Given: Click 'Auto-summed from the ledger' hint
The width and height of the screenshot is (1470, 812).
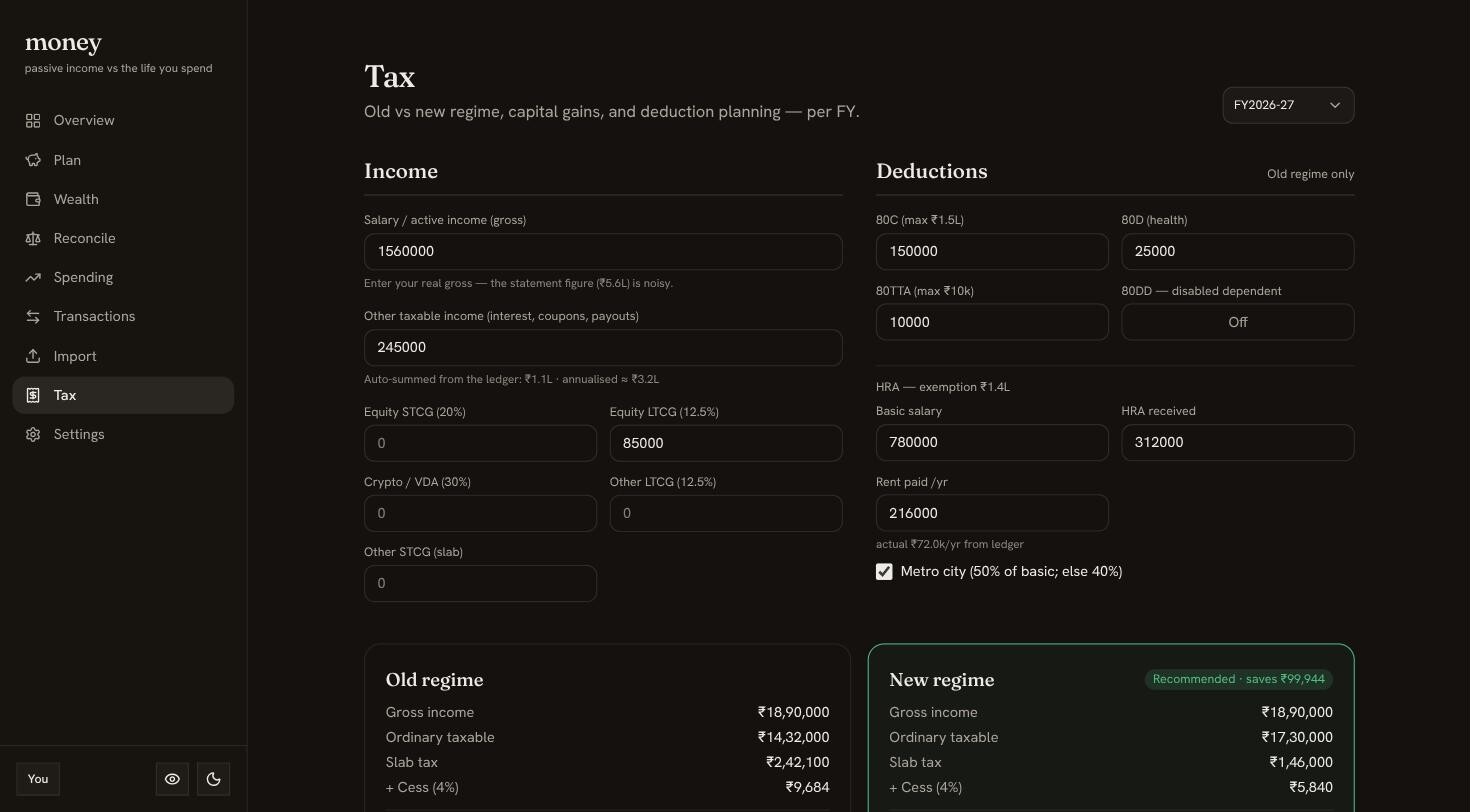Looking at the screenshot, I should point(511,379).
